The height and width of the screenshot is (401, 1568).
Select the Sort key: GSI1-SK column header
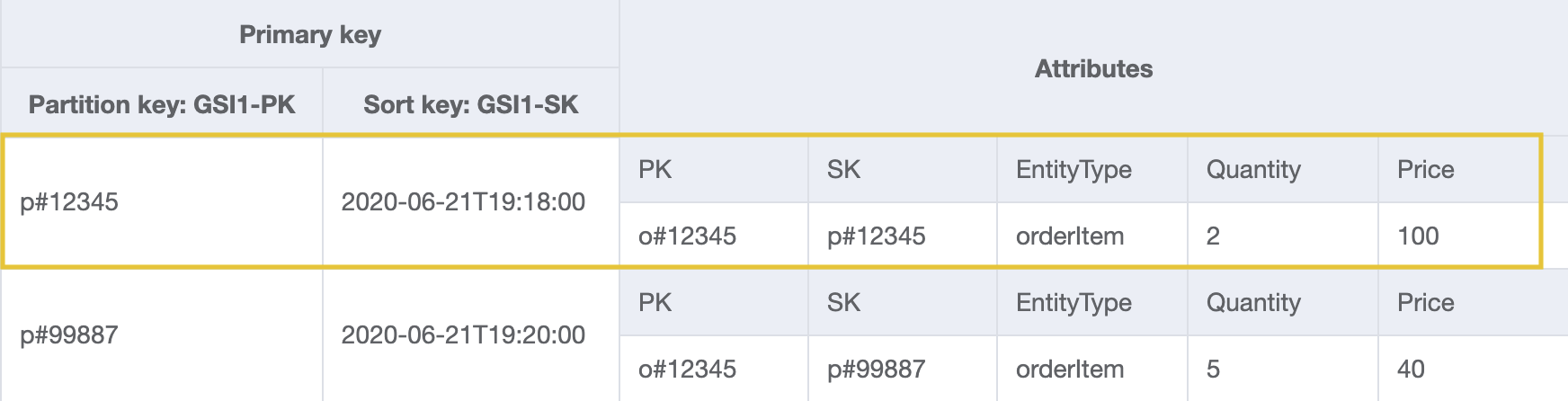(x=470, y=104)
